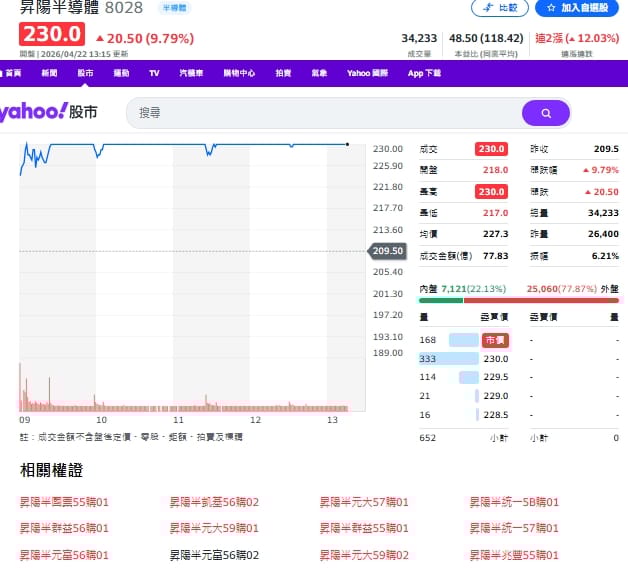Click the 內盤/外盤 ratio bar
The width and height of the screenshot is (628, 570).
pyautogui.click(x=518, y=299)
